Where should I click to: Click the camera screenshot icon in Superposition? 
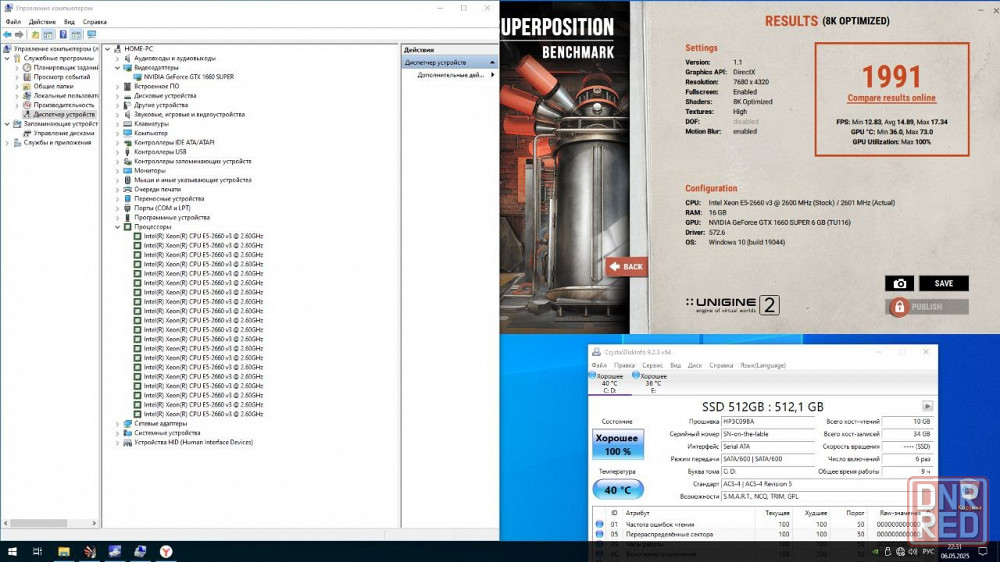(x=899, y=283)
